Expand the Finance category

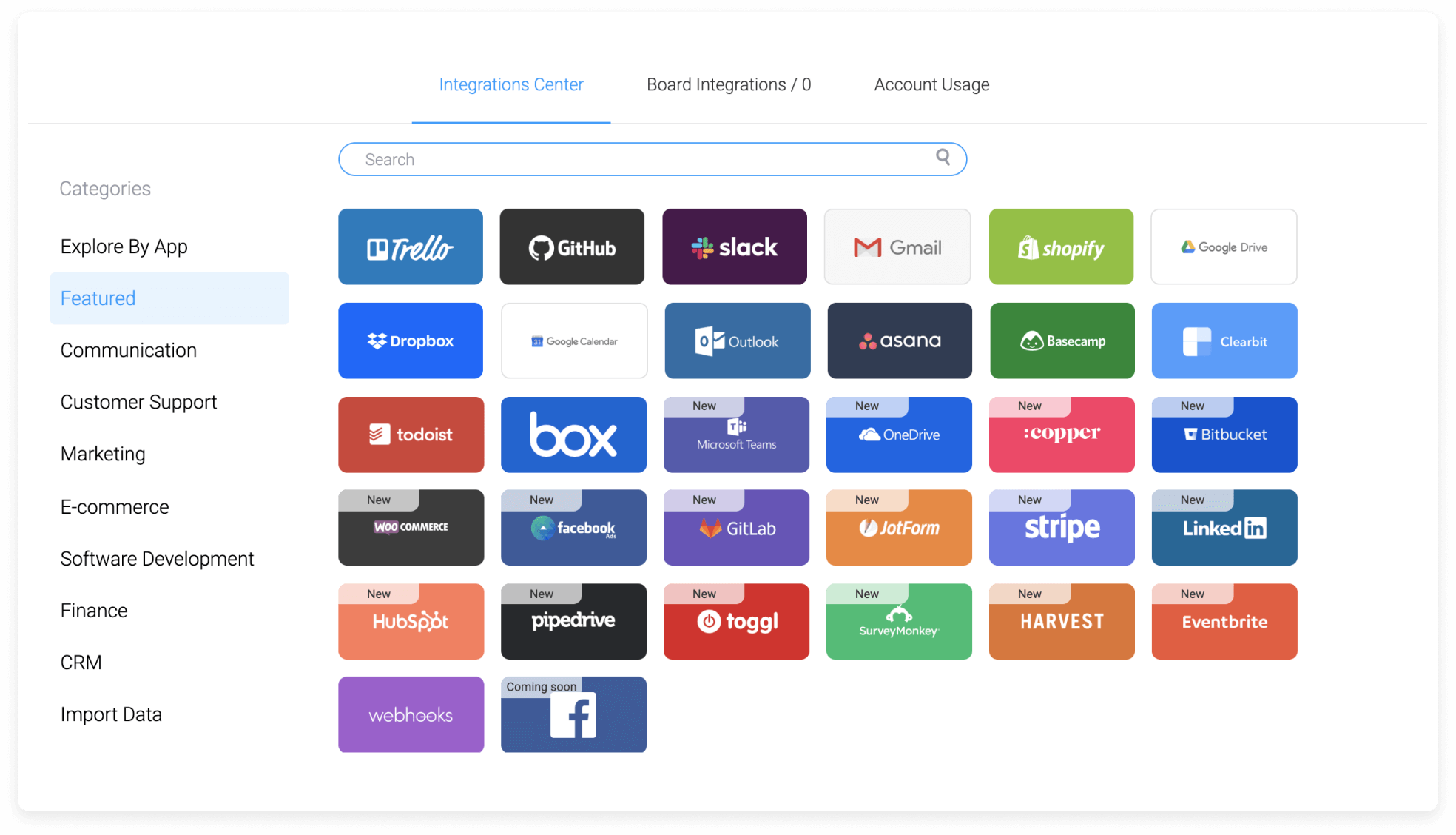92,610
